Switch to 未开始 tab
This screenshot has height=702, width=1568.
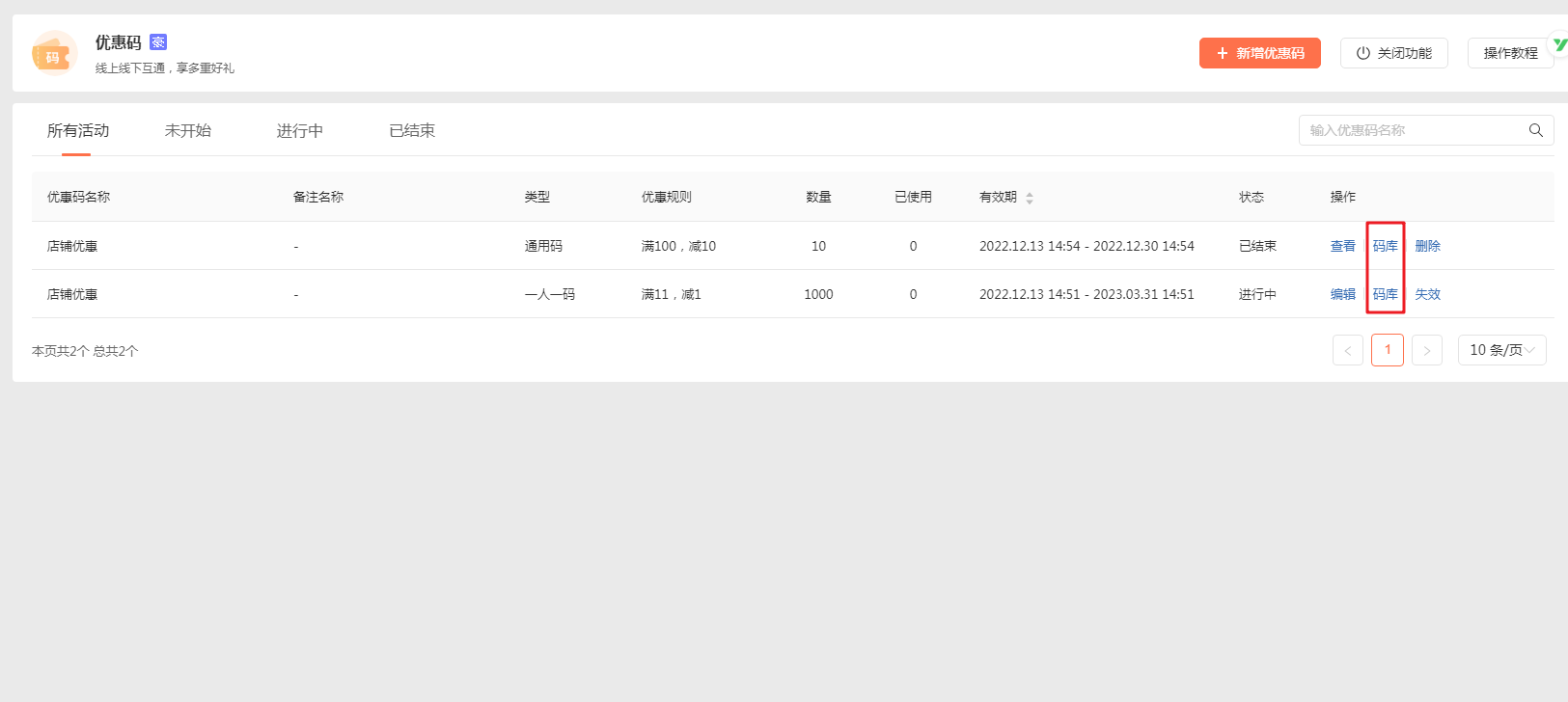click(188, 130)
